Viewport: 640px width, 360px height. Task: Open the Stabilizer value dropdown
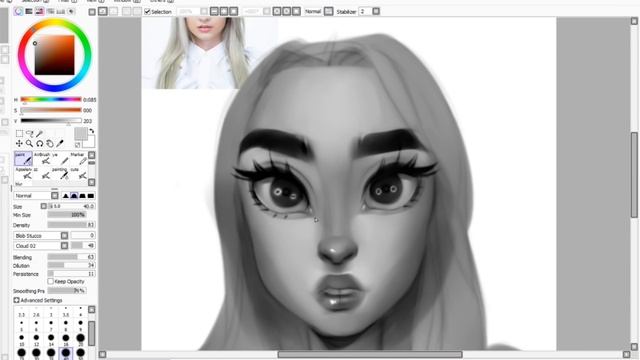click(x=376, y=11)
